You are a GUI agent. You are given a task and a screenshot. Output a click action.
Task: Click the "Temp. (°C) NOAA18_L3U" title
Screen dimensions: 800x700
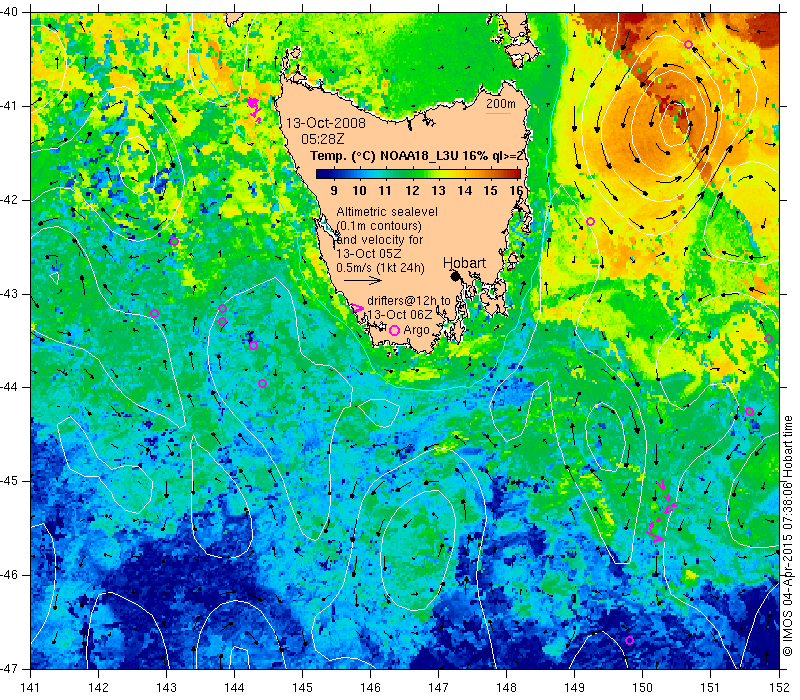point(385,156)
